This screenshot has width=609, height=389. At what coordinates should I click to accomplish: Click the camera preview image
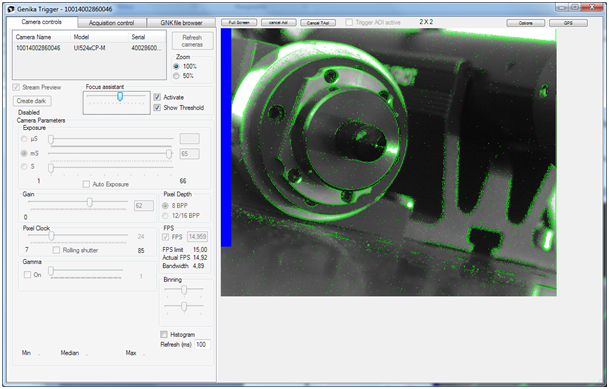coord(389,162)
